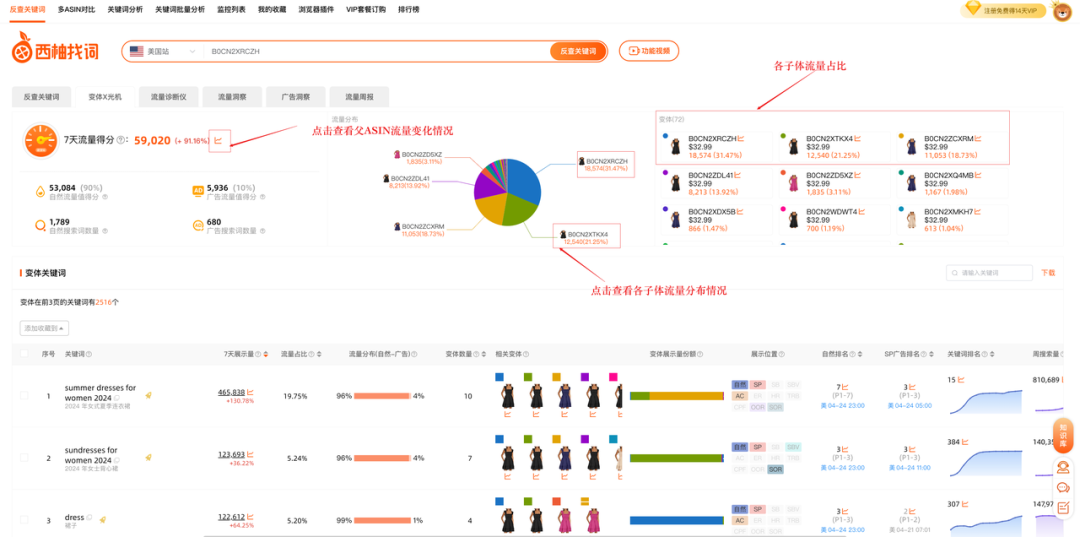Open the user avatar in top-right corner
The height and width of the screenshot is (537, 1080).
[x=1062, y=11]
